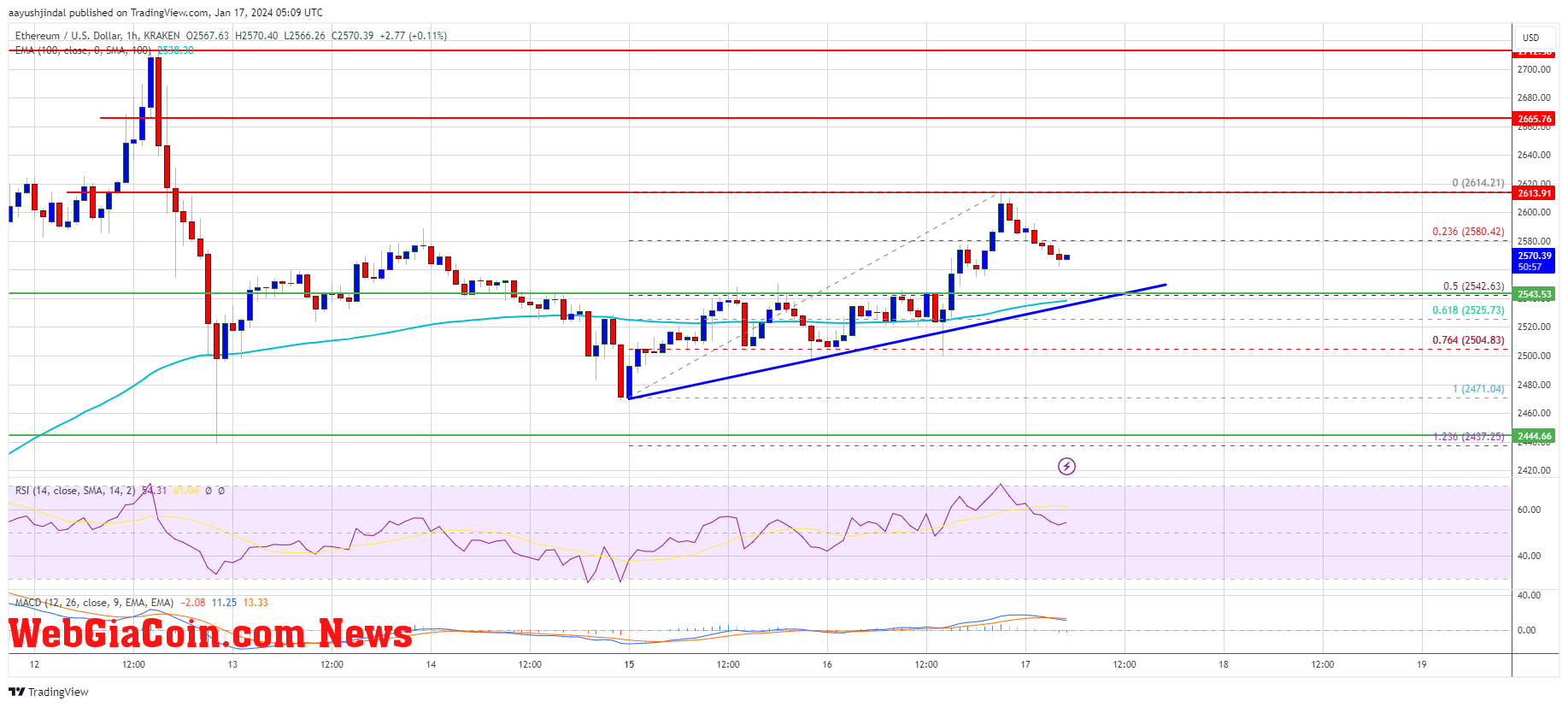1568x707 pixels.
Task: Click the RSI value 61.04 in legend
Action: (185, 491)
